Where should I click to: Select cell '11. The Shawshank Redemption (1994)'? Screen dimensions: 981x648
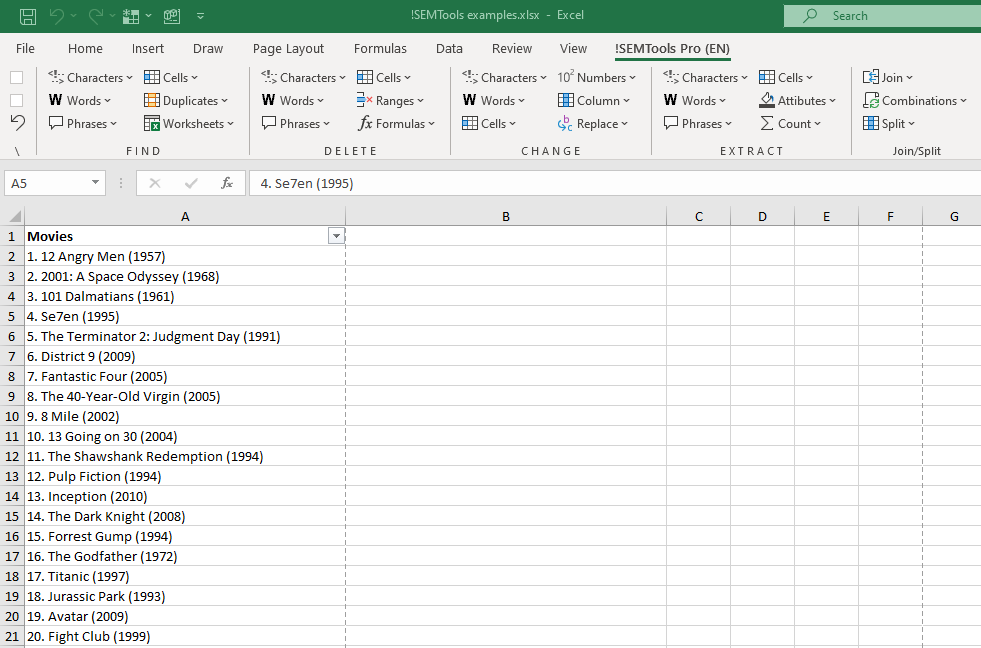(185, 457)
